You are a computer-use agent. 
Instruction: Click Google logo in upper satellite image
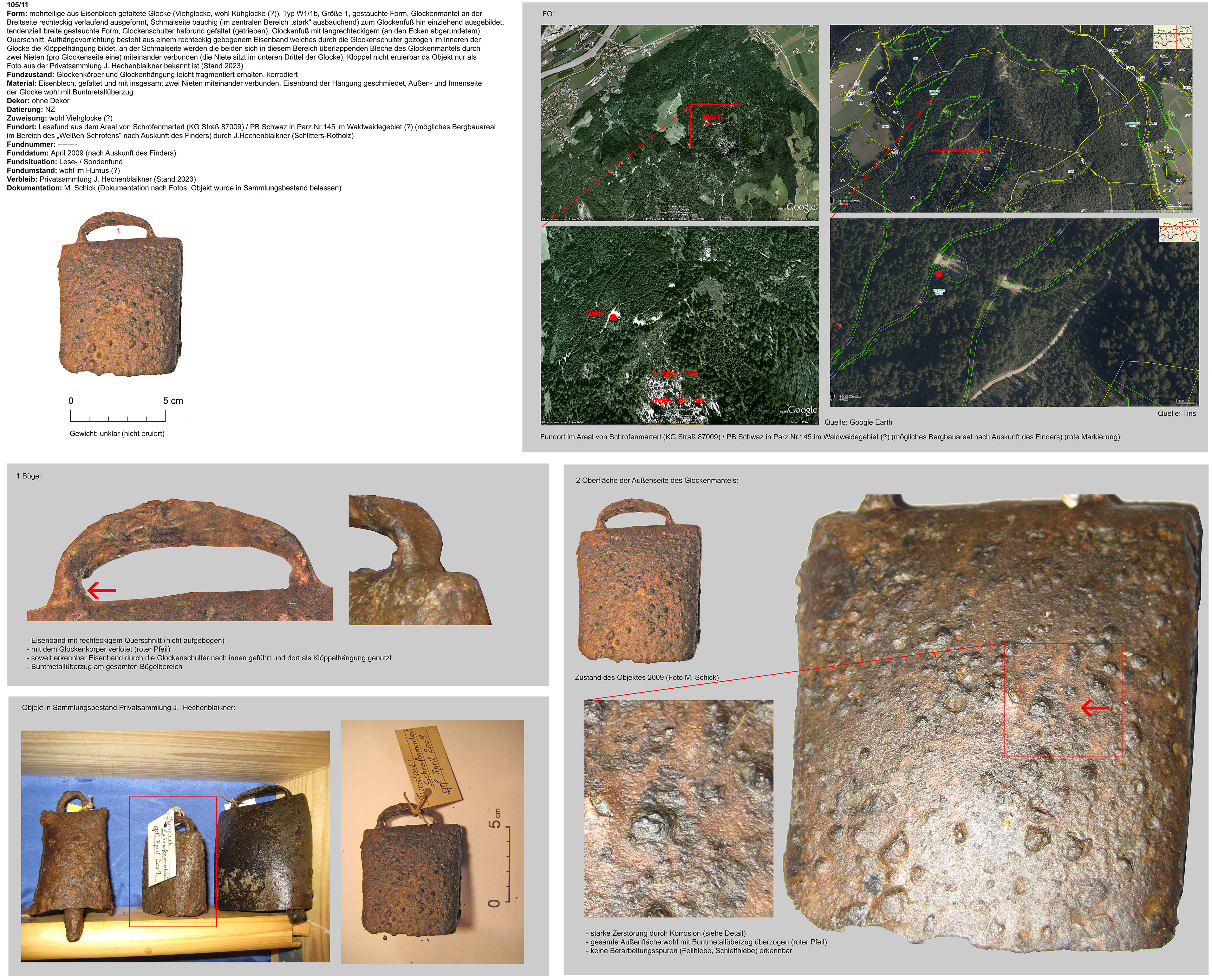click(x=801, y=207)
